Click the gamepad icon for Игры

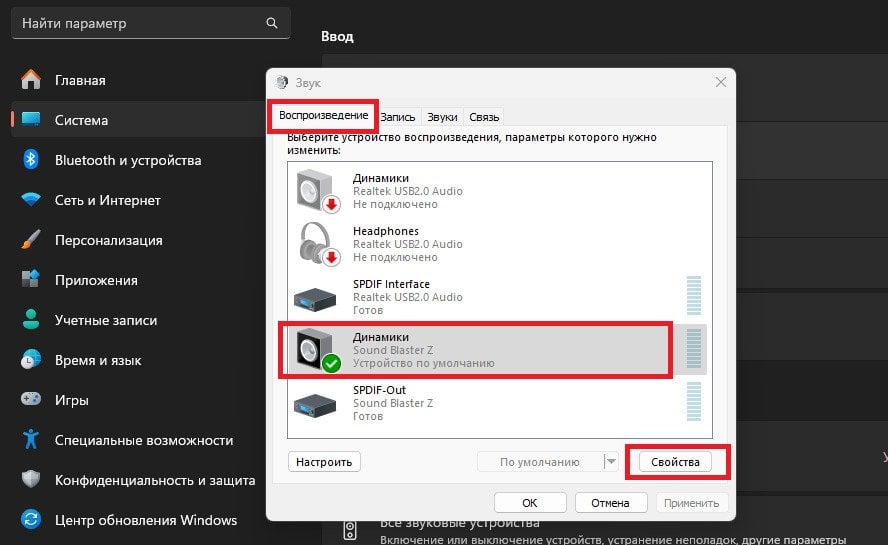click(x=31, y=399)
